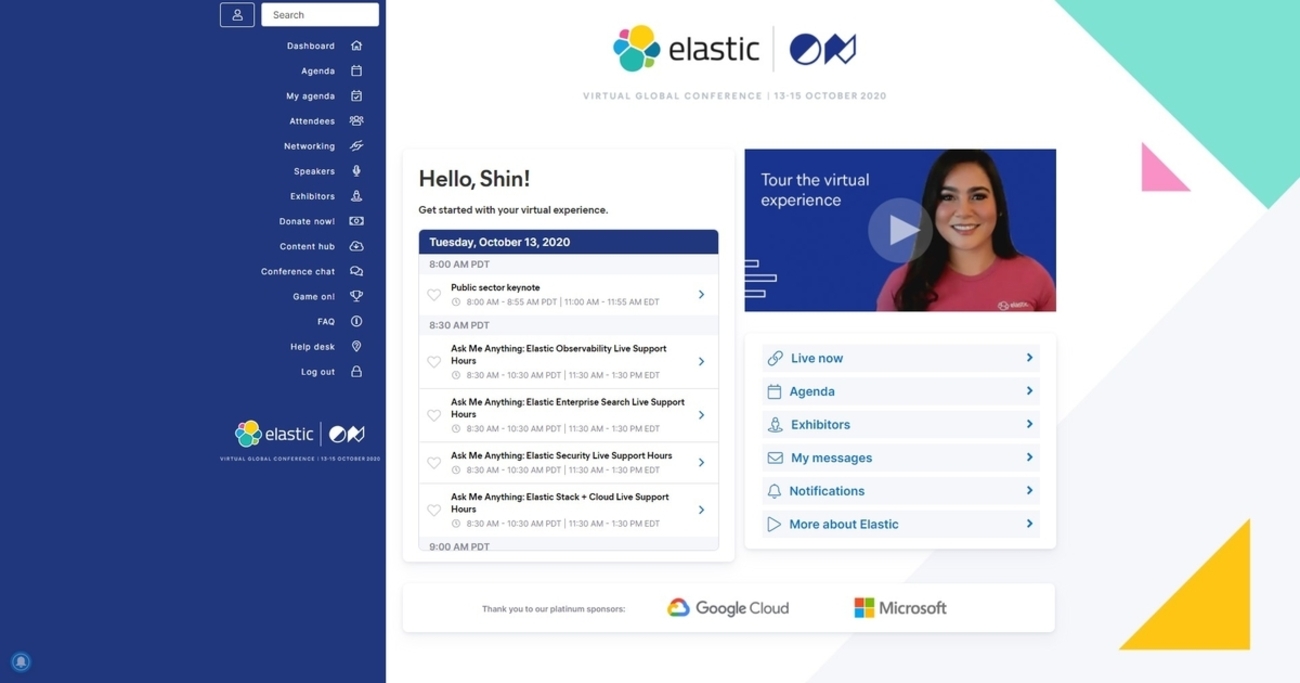
Task: Click the Donate now money icon
Action: click(x=356, y=221)
